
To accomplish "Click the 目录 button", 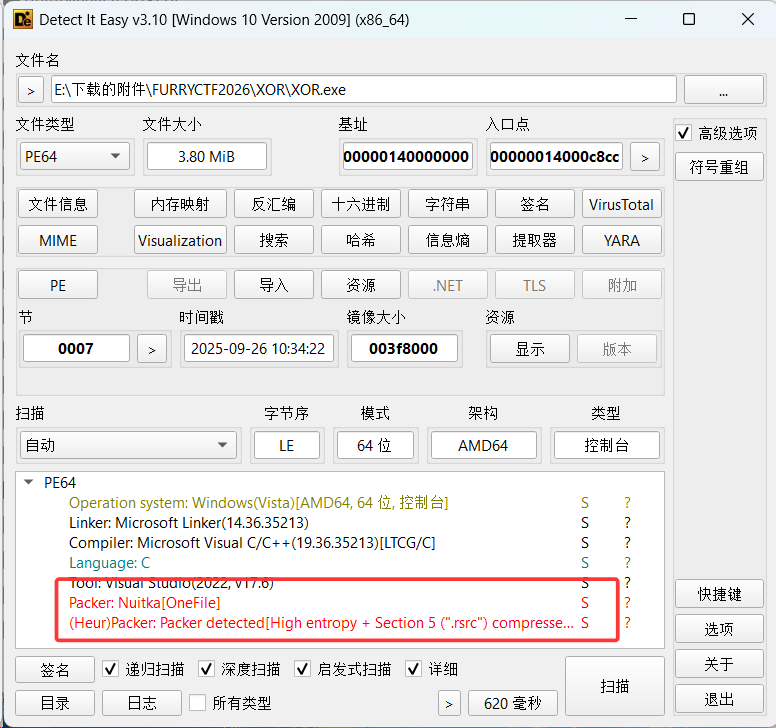I will [x=55, y=703].
